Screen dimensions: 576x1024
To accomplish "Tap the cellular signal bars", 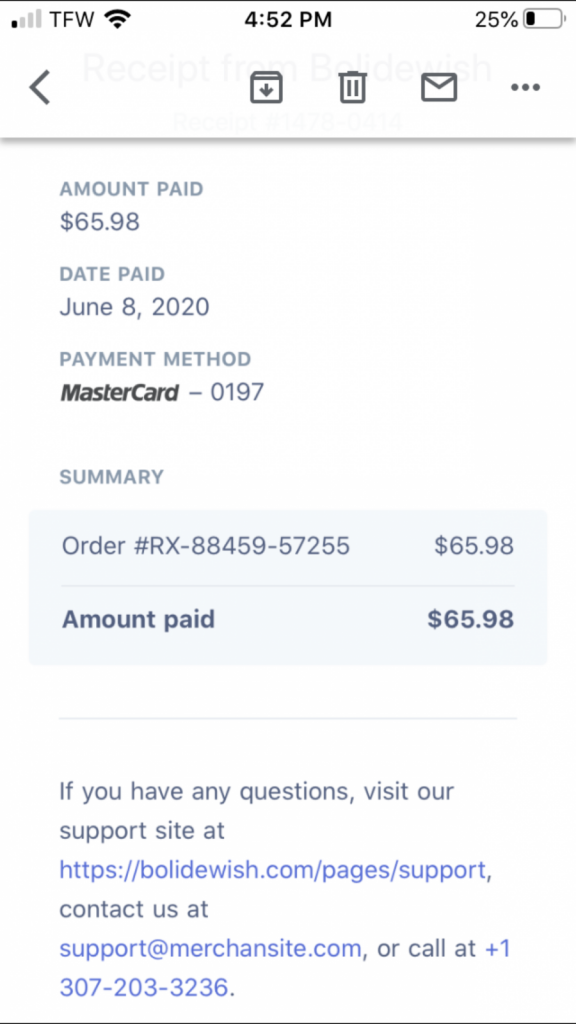I will [27, 20].
